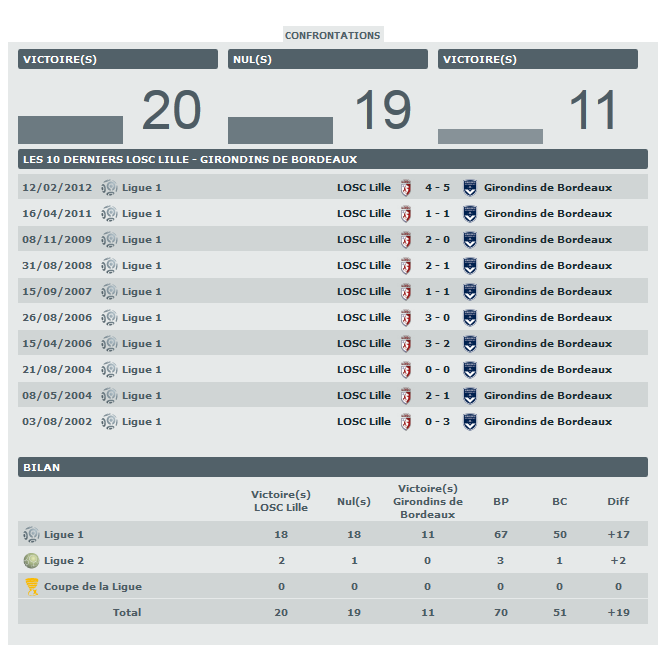Click the 11 victories bar on right
Image resolution: width=668 pixels, height=649 pixels.
pyautogui.click(x=490, y=136)
